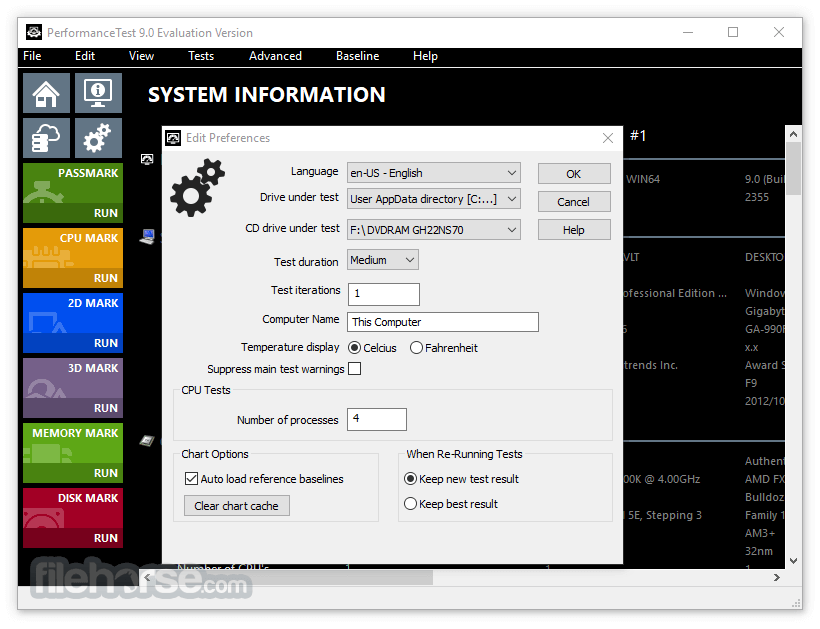820x629 pixels.
Task: Click the vertical scrollbar thumb
Action: click(x=793, y=168)
